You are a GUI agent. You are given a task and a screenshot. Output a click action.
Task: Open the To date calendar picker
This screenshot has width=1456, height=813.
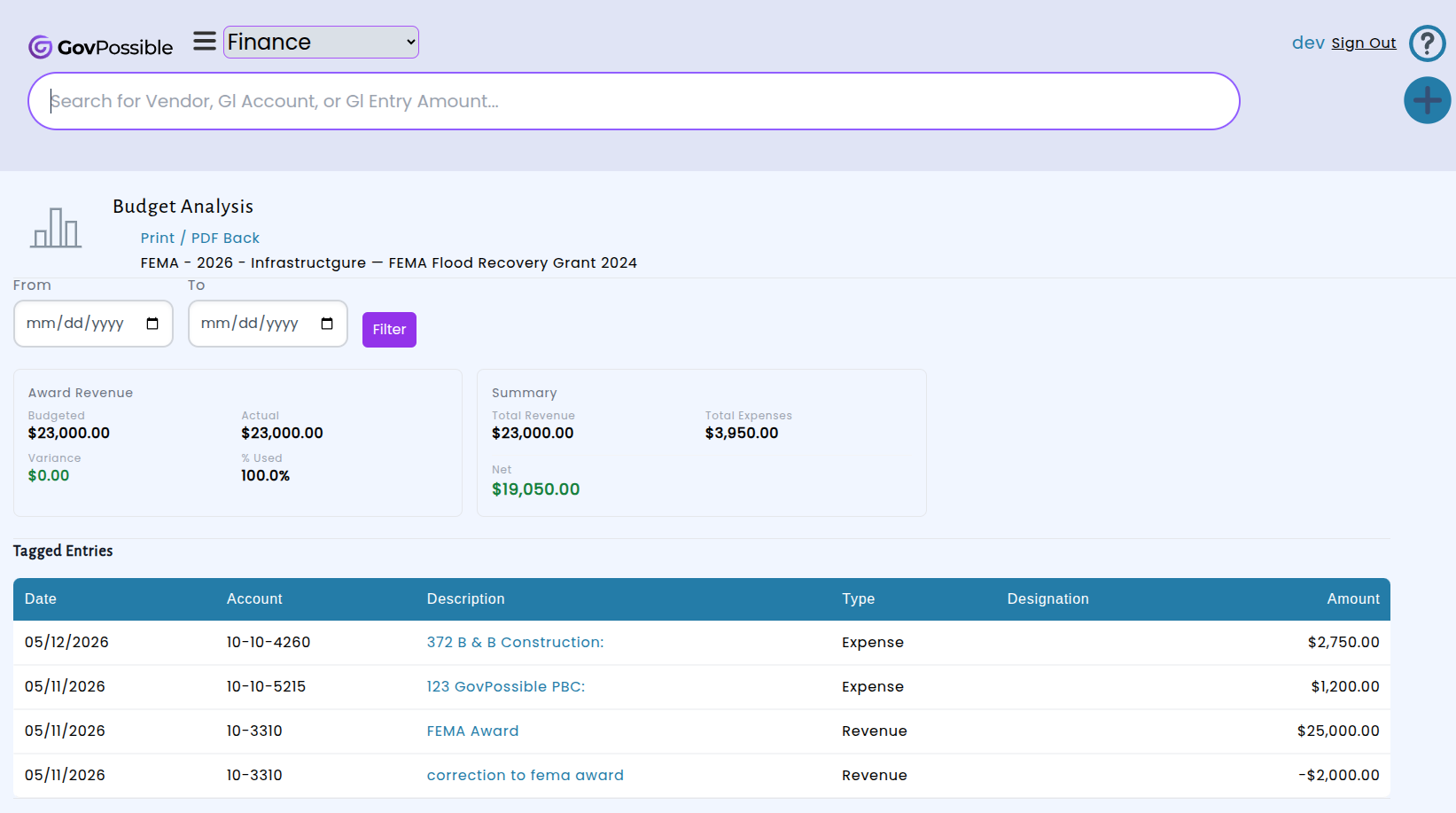tap(327, 324)
